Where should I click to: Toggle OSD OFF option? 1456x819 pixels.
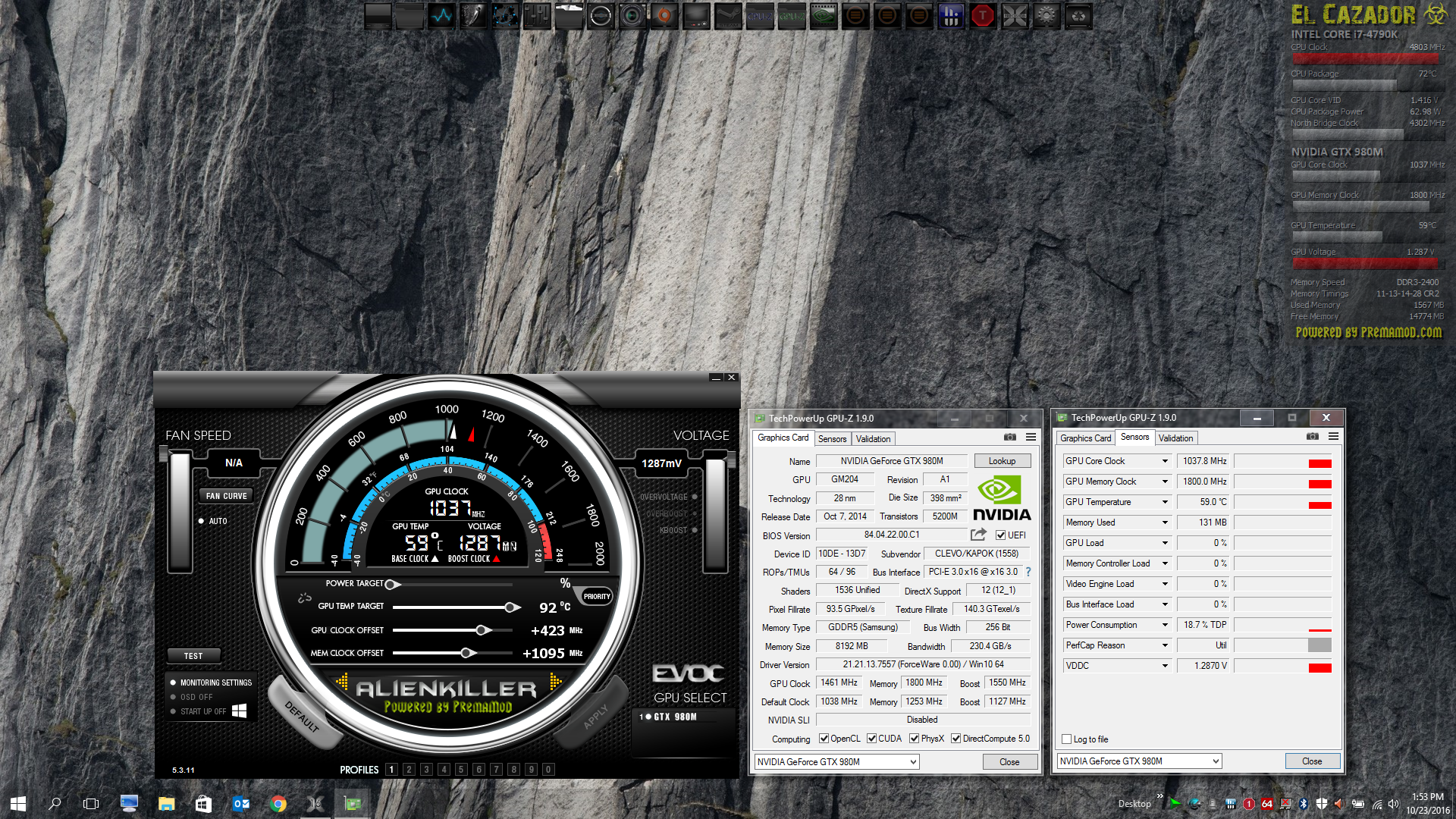click(x=191, y=697)
